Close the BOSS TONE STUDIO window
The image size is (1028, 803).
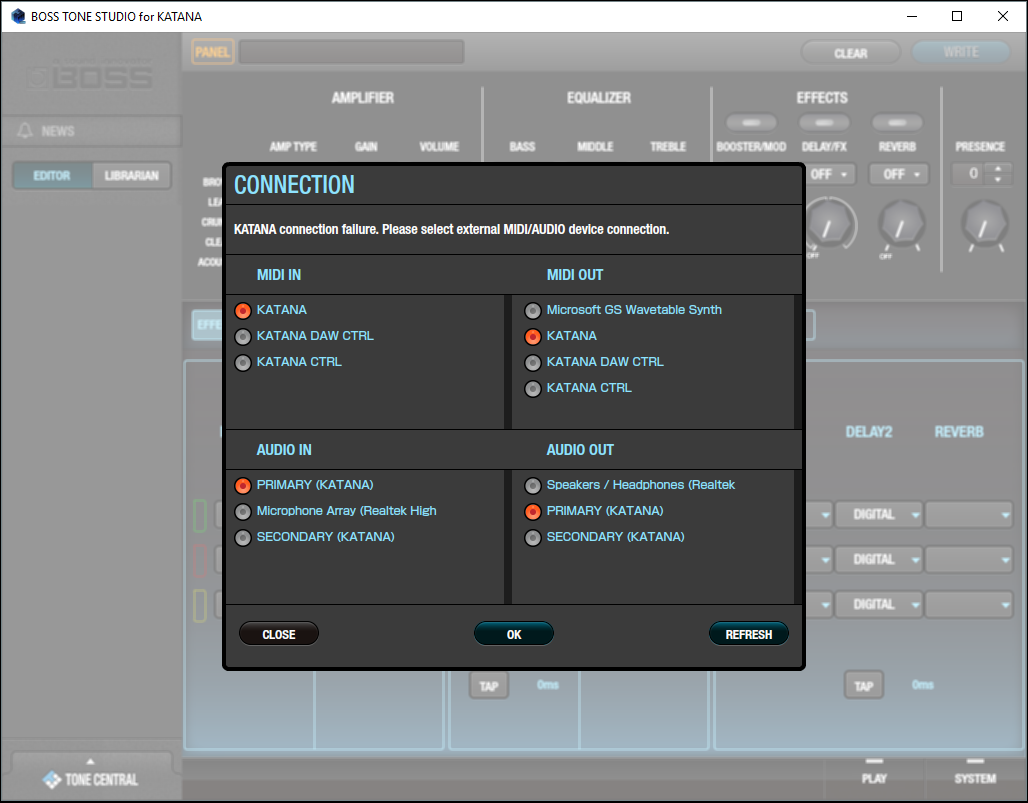1002,16
